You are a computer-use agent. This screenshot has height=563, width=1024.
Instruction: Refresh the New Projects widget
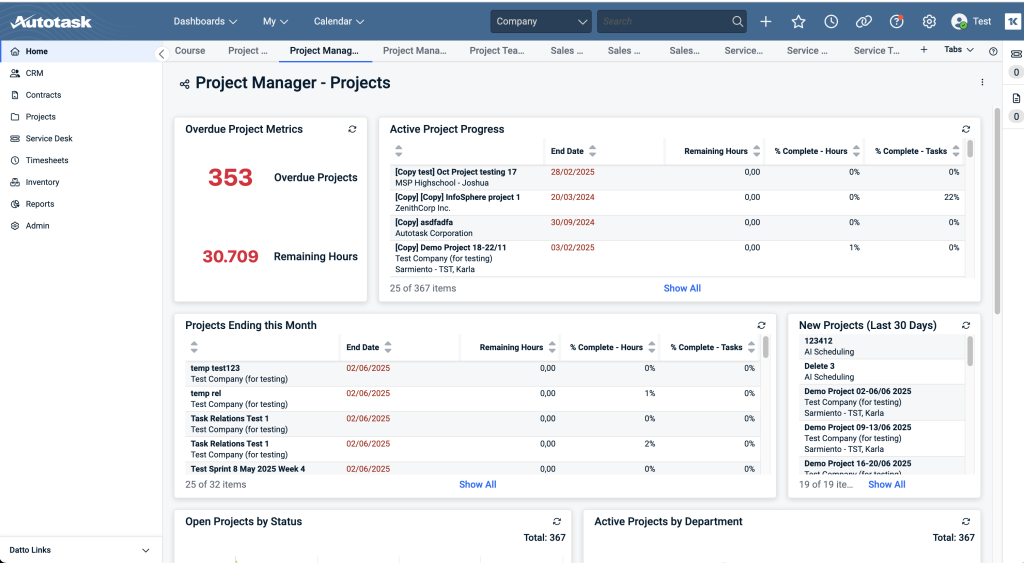point(966,325)
